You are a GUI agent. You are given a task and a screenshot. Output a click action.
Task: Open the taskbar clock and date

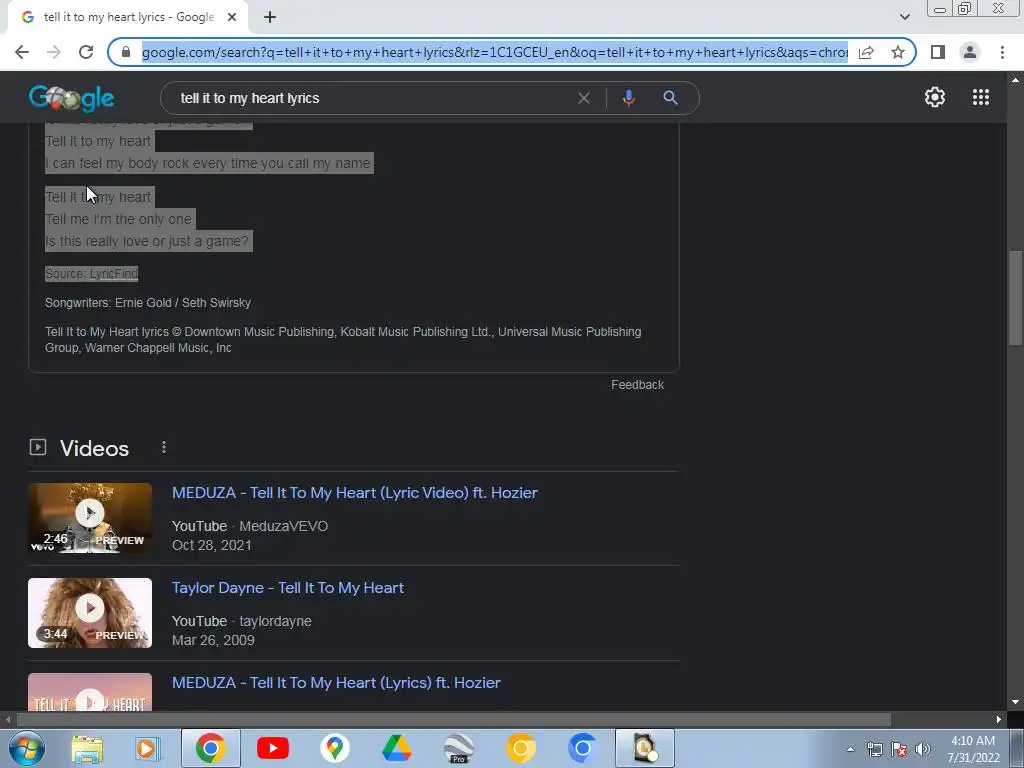coord(973,749)
